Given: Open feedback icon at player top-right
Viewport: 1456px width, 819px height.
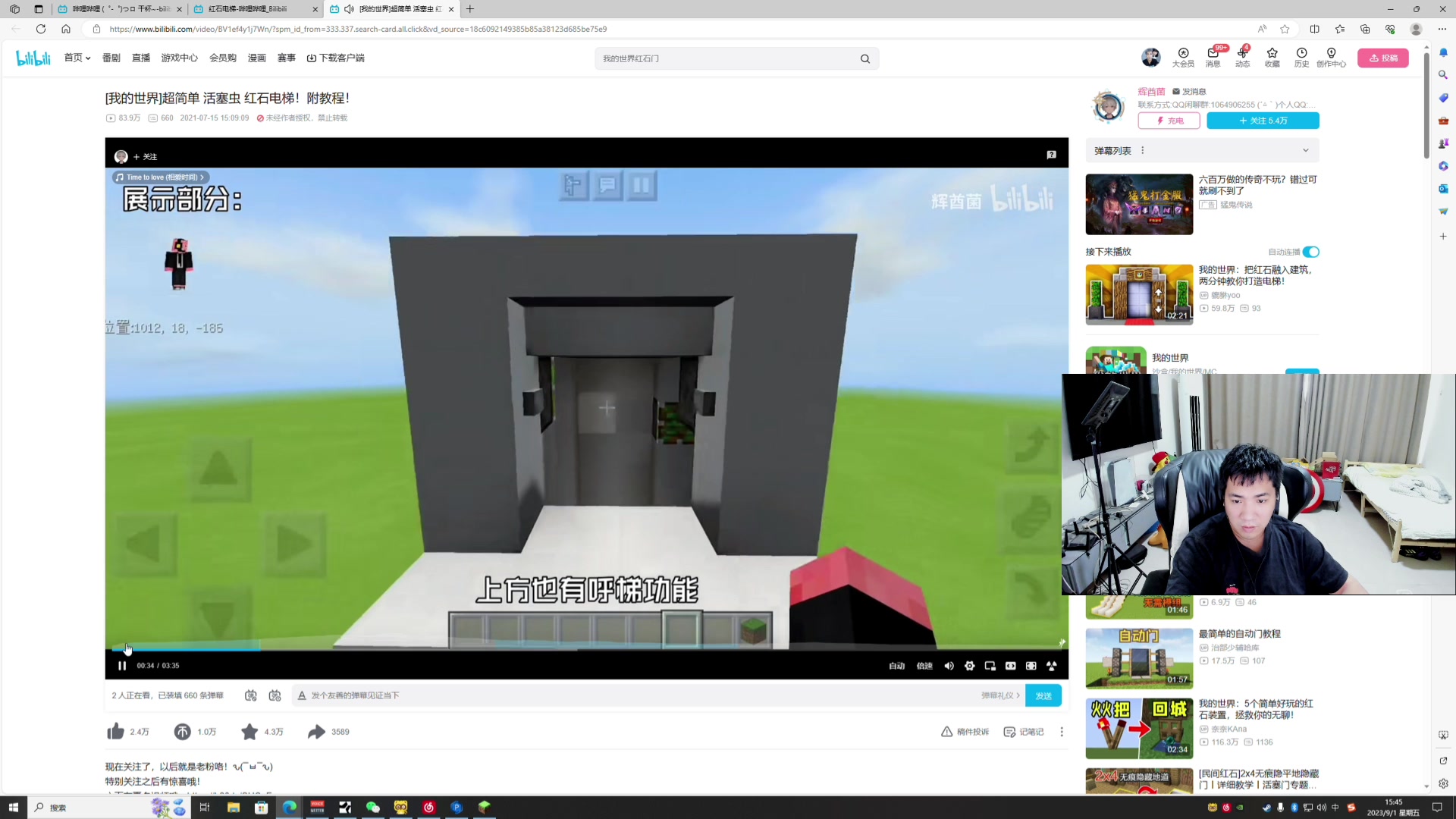Looking at the screenshot, I should coord(1051,155).
